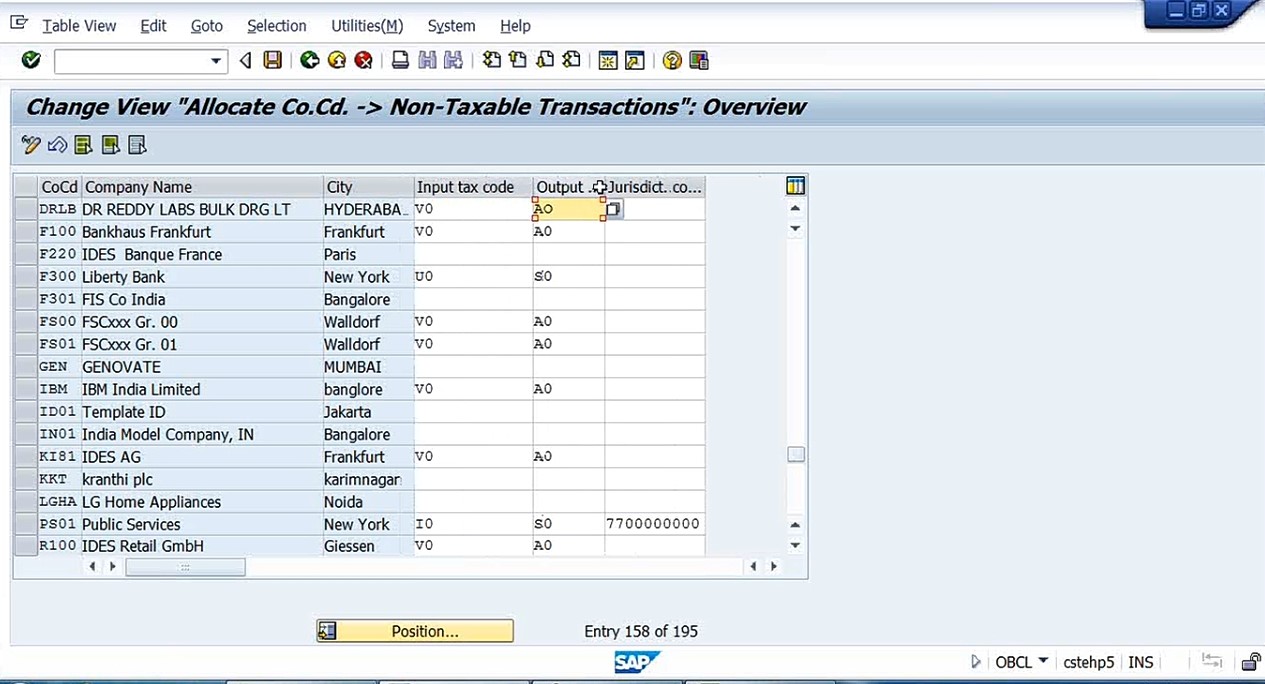Click the jurisdiction code 7700000000 cell

[654, 524]
